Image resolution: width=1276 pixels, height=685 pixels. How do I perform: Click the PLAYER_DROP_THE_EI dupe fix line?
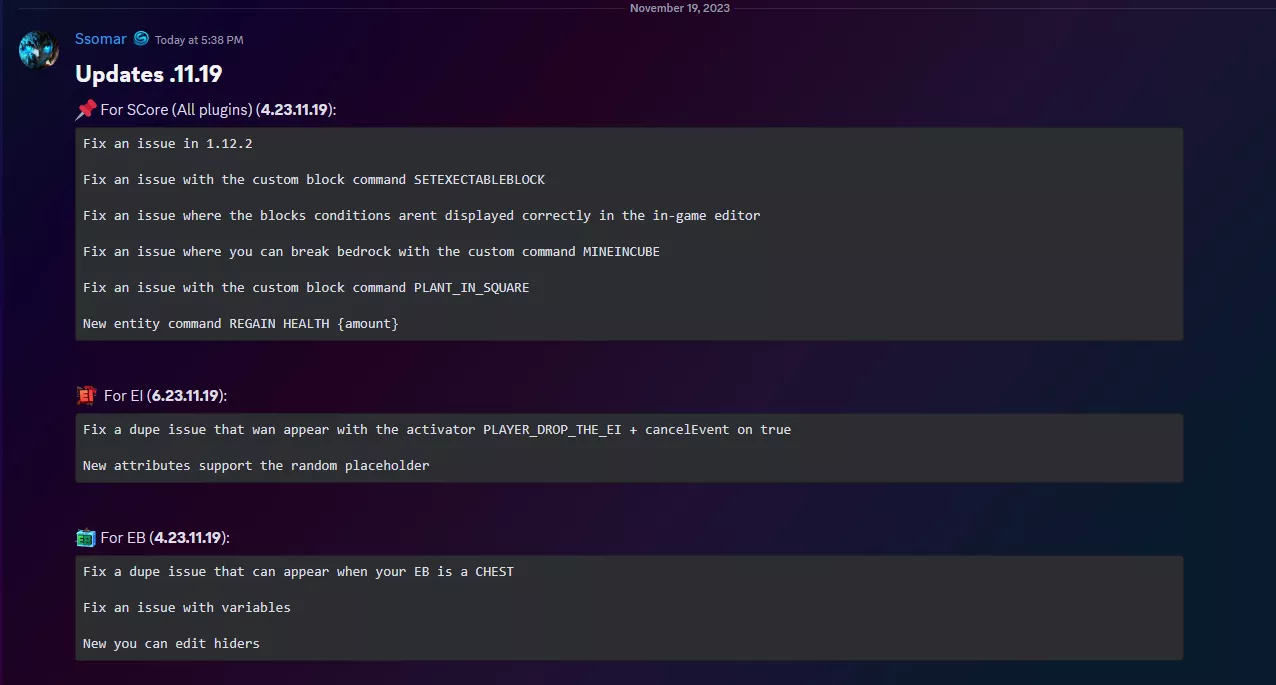tap(436, 430)
